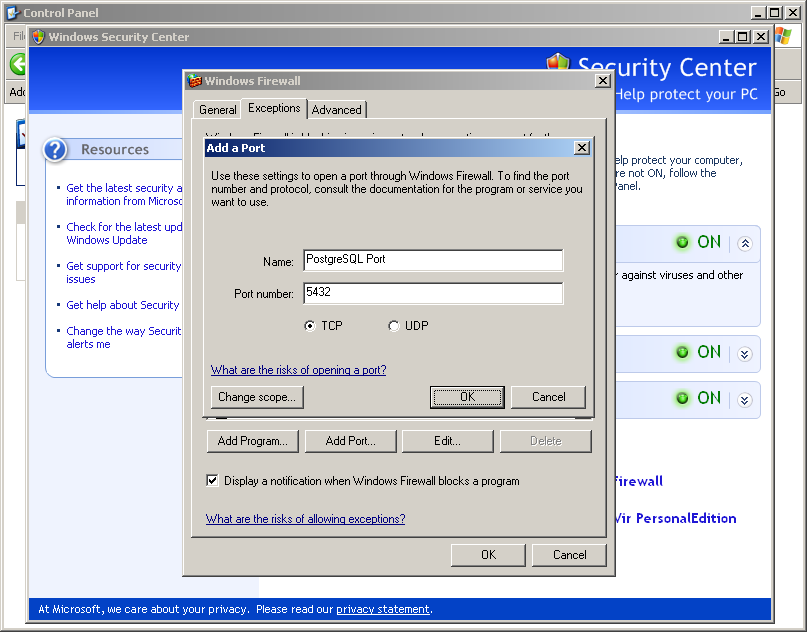Open Get support for security issues link
Screen dimensions: 807x632
click(x=124, y=273)
